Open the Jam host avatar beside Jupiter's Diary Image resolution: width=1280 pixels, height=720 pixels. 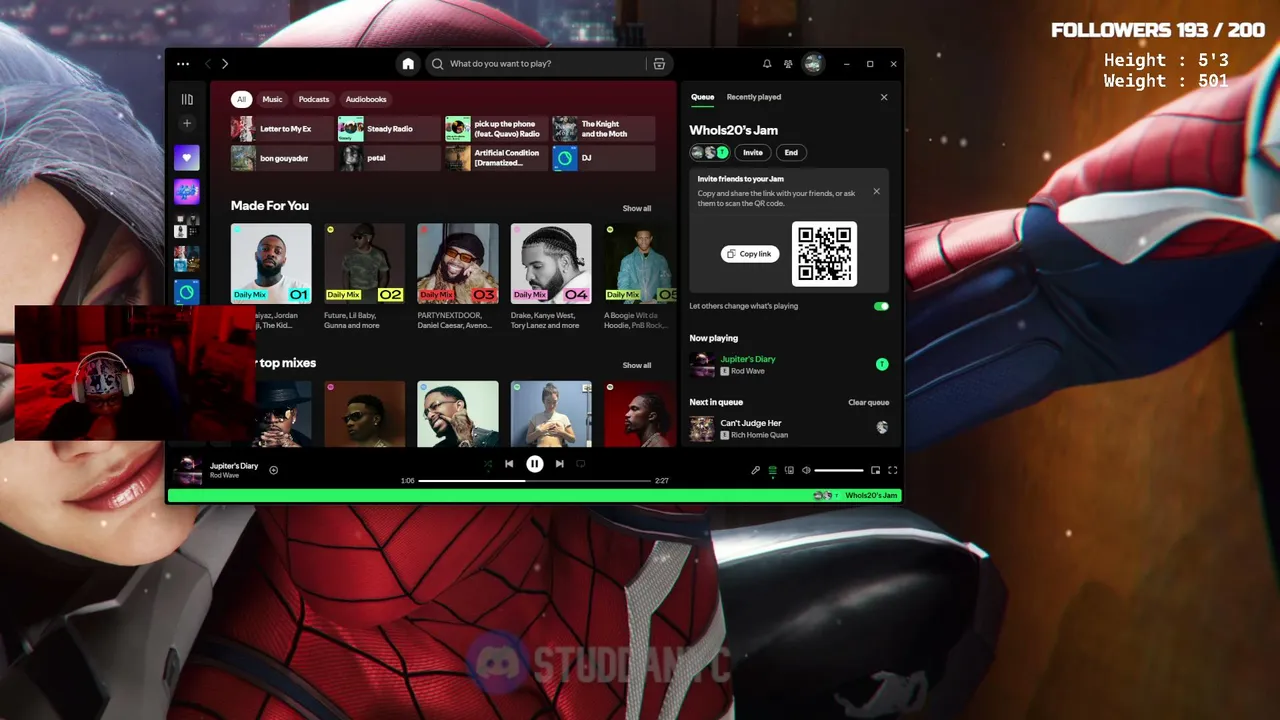click(x=882, y=365)
